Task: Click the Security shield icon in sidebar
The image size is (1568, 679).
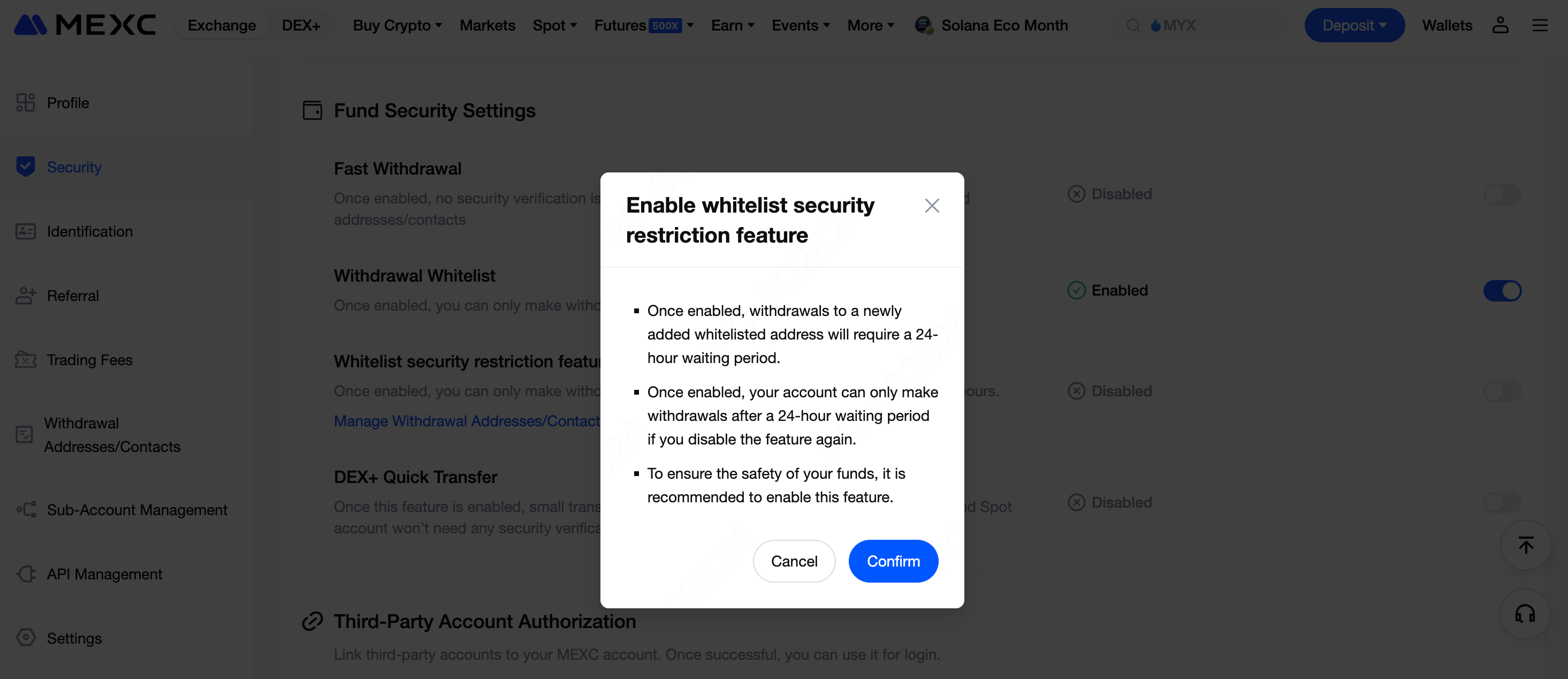Action: tap(26, 167)
